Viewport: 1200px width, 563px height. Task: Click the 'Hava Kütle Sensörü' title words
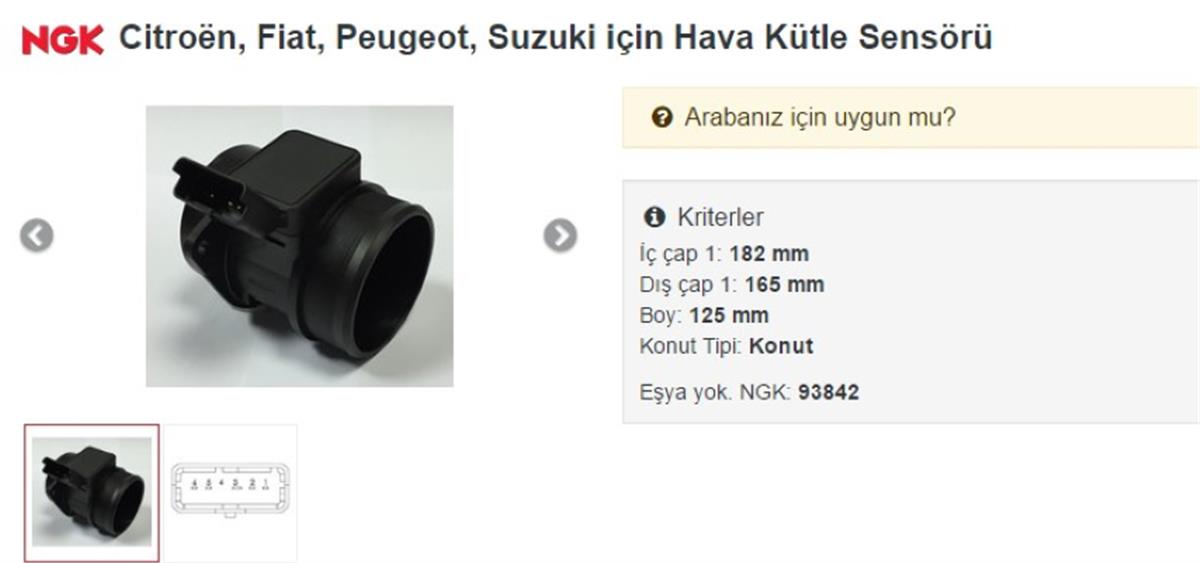click(833, 39)
